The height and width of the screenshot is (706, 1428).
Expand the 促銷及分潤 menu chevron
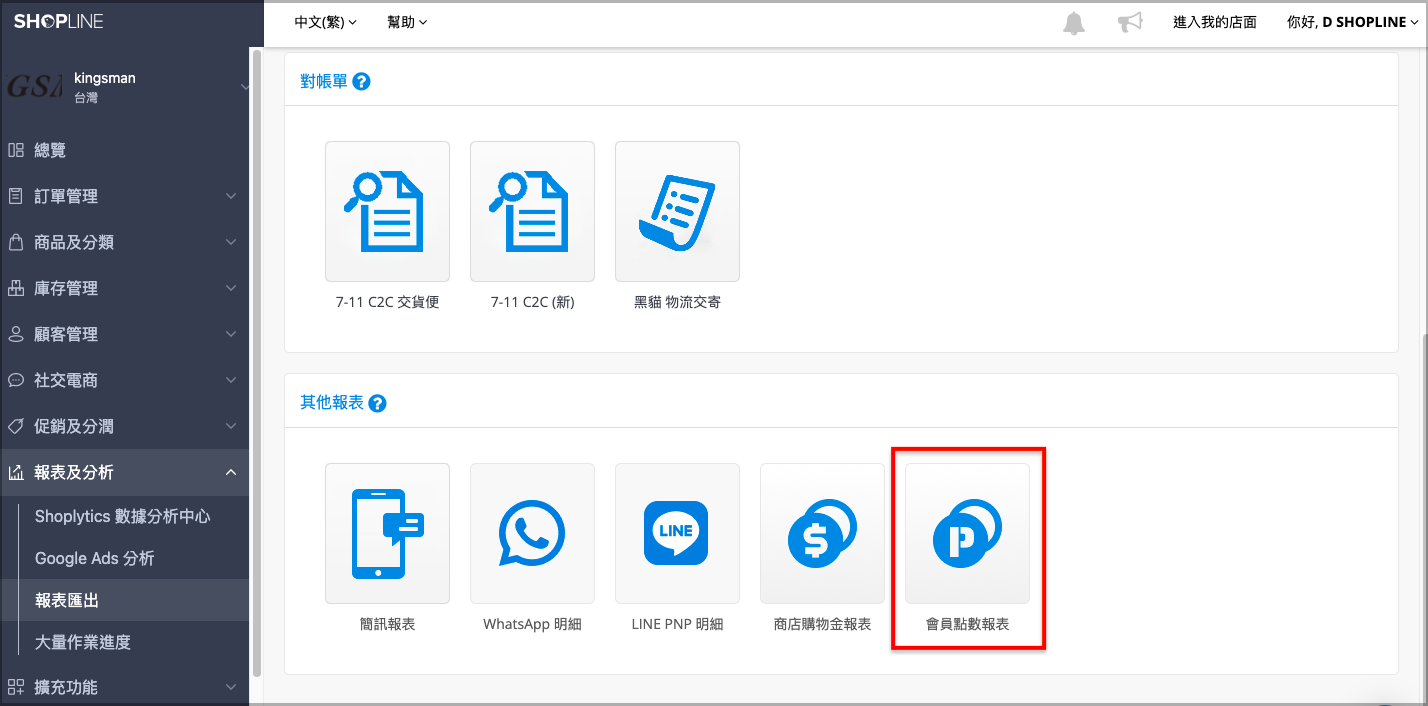pos(231,426)
